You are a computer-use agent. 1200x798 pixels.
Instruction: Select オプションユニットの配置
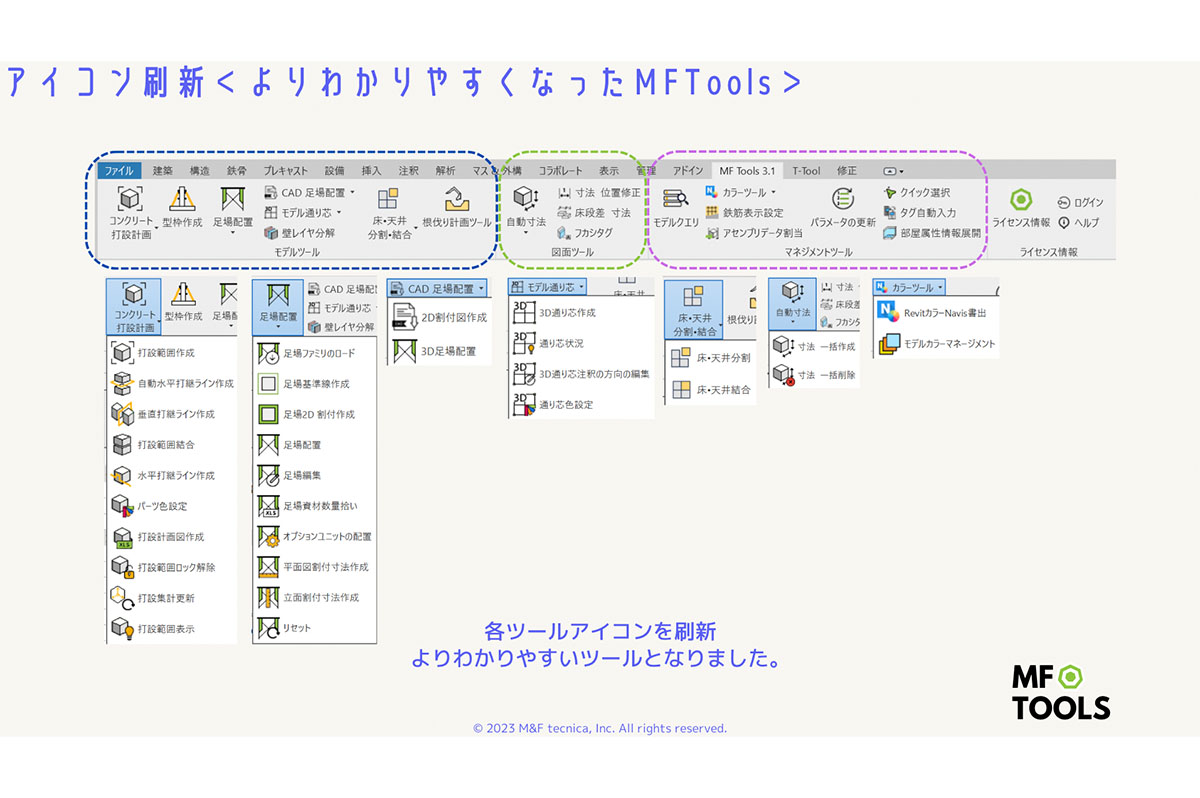[314, 537]
